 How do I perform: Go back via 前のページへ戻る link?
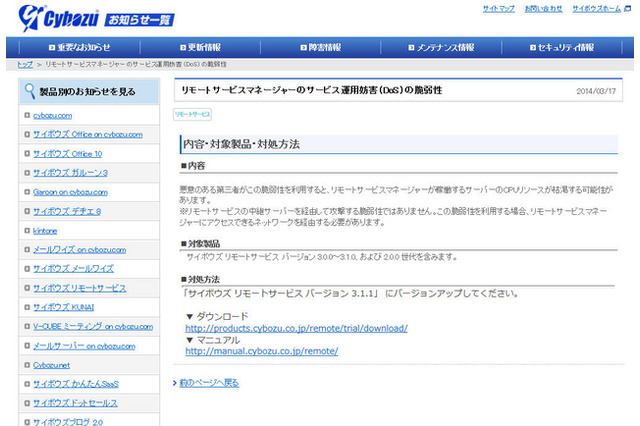211,382
